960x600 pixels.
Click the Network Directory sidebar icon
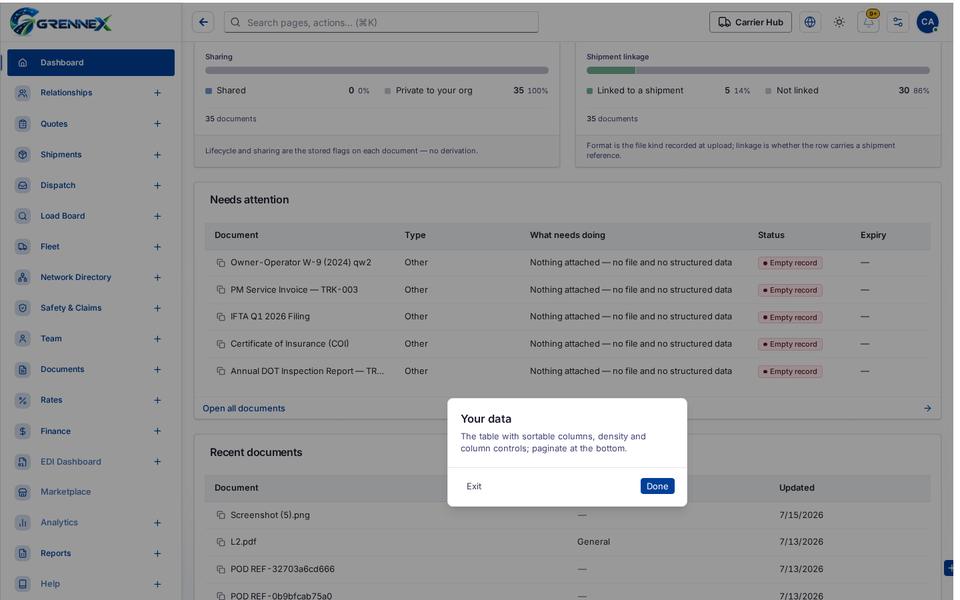[23, 277]
